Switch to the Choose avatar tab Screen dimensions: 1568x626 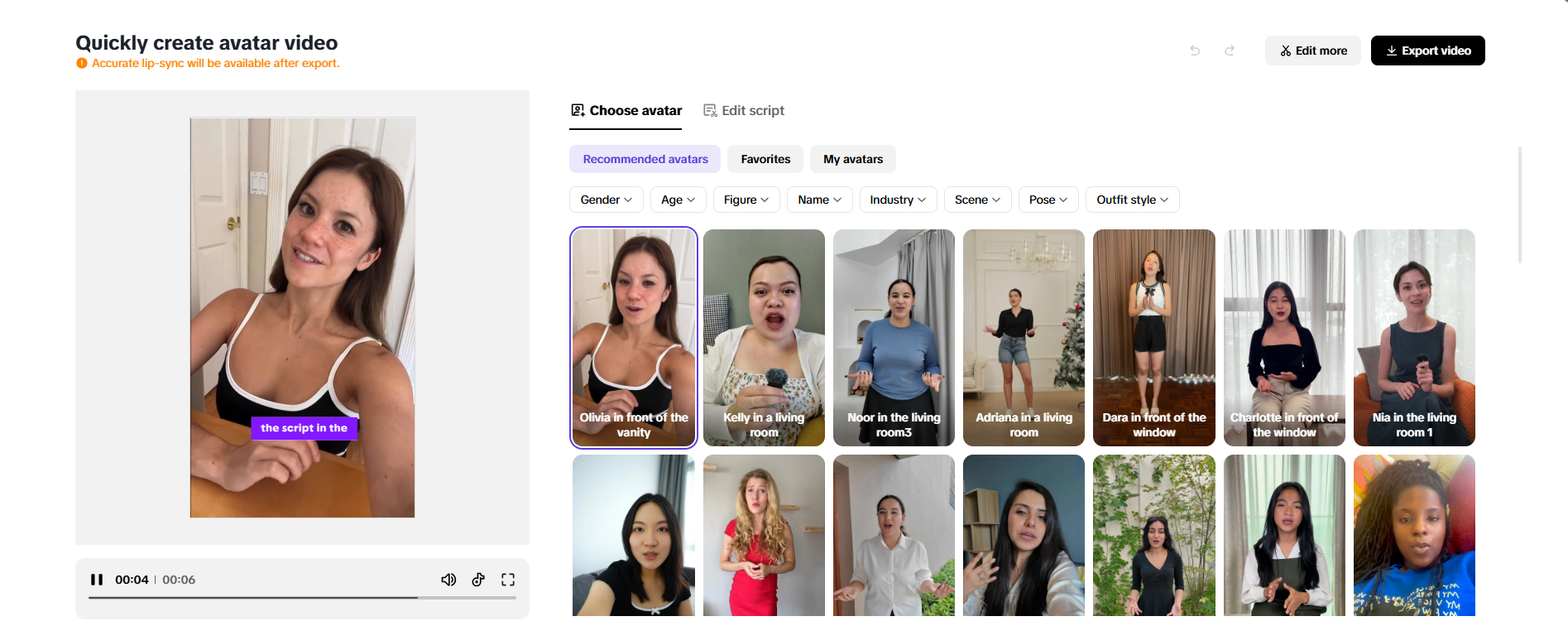[x=626, y=111]
